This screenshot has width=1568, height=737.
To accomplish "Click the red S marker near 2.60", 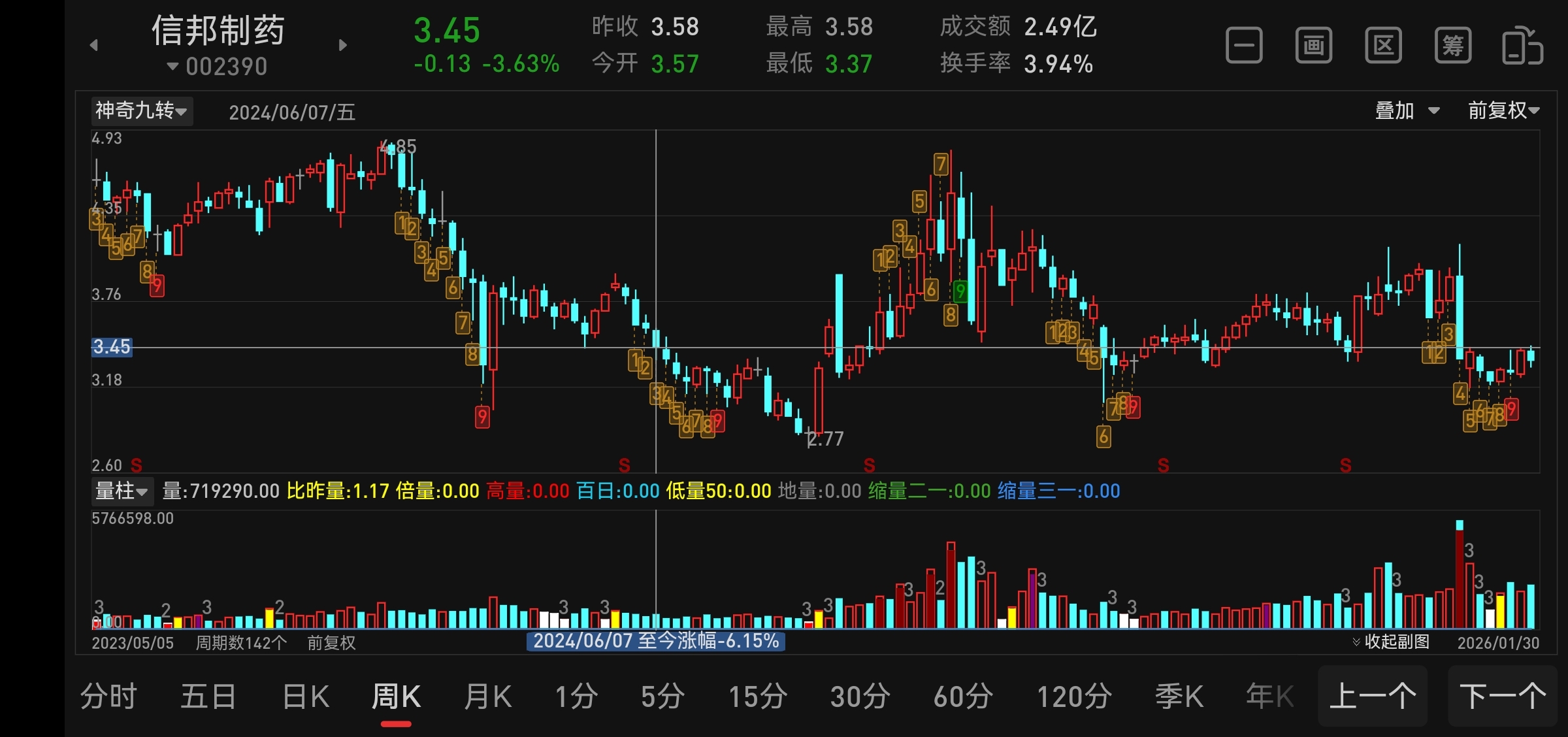I will pyautogui.click(x=137, y=465).
